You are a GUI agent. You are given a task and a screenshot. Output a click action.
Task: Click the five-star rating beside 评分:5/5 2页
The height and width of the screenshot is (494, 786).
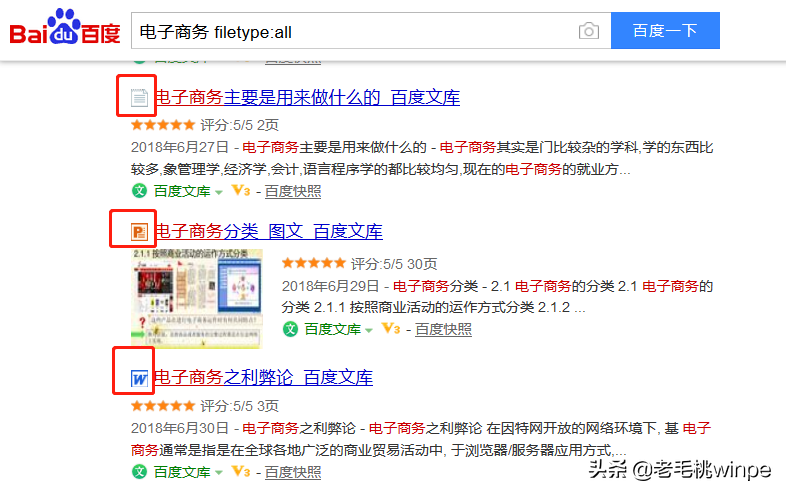point(162,124)
